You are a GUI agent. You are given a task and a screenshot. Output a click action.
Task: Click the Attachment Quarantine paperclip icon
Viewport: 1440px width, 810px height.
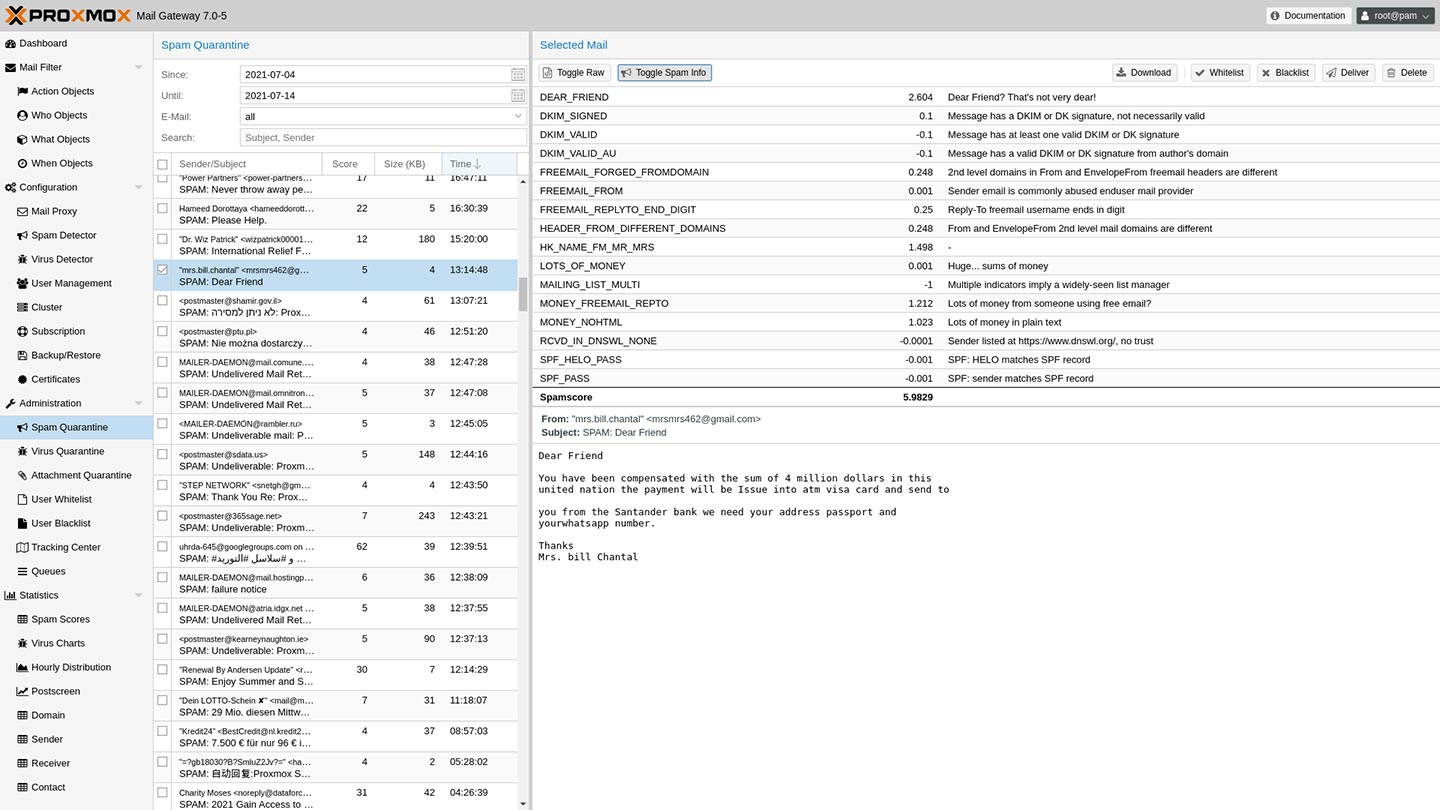click(22, 475)
